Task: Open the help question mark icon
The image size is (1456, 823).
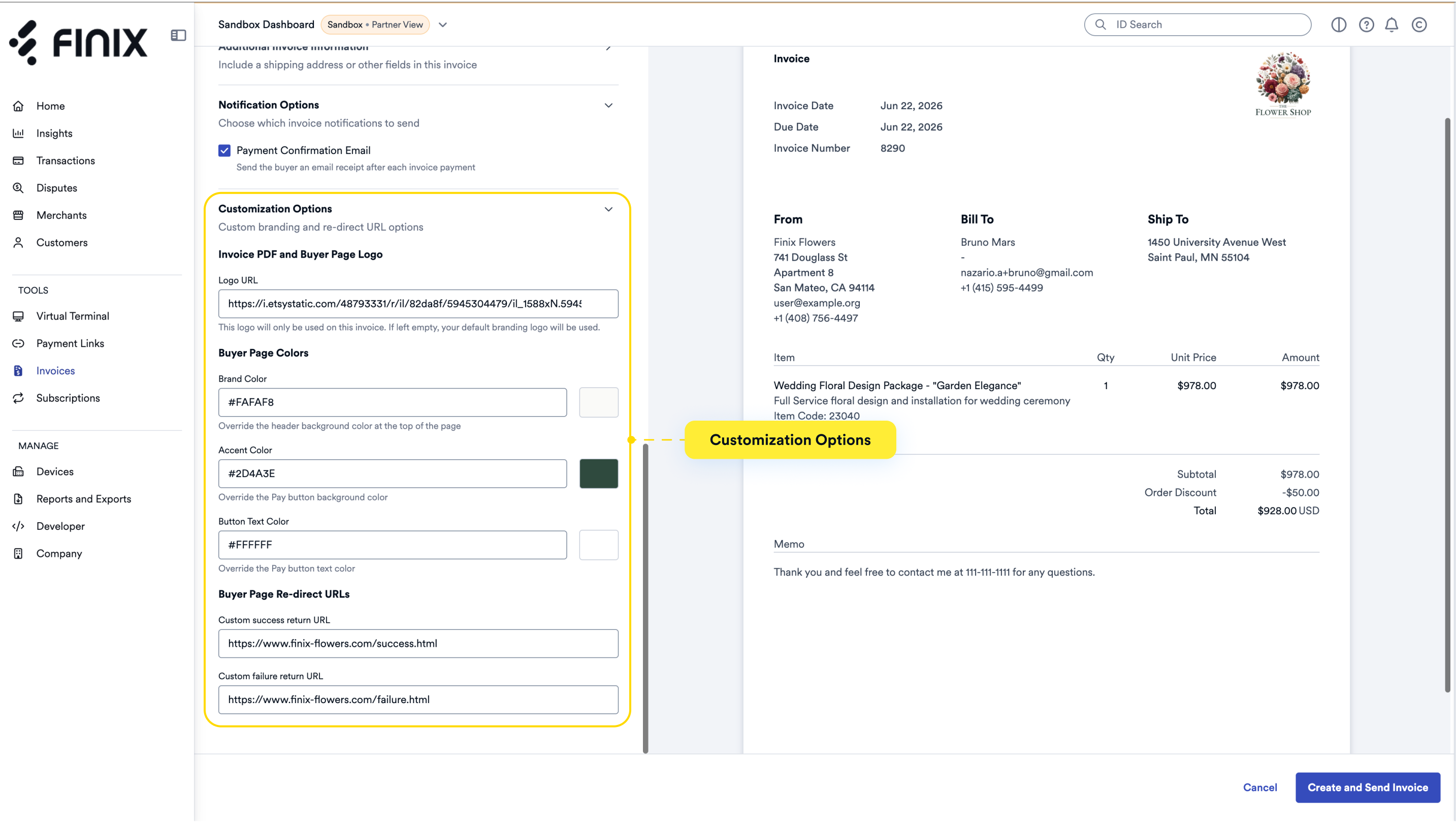Action: point(1366,24)
